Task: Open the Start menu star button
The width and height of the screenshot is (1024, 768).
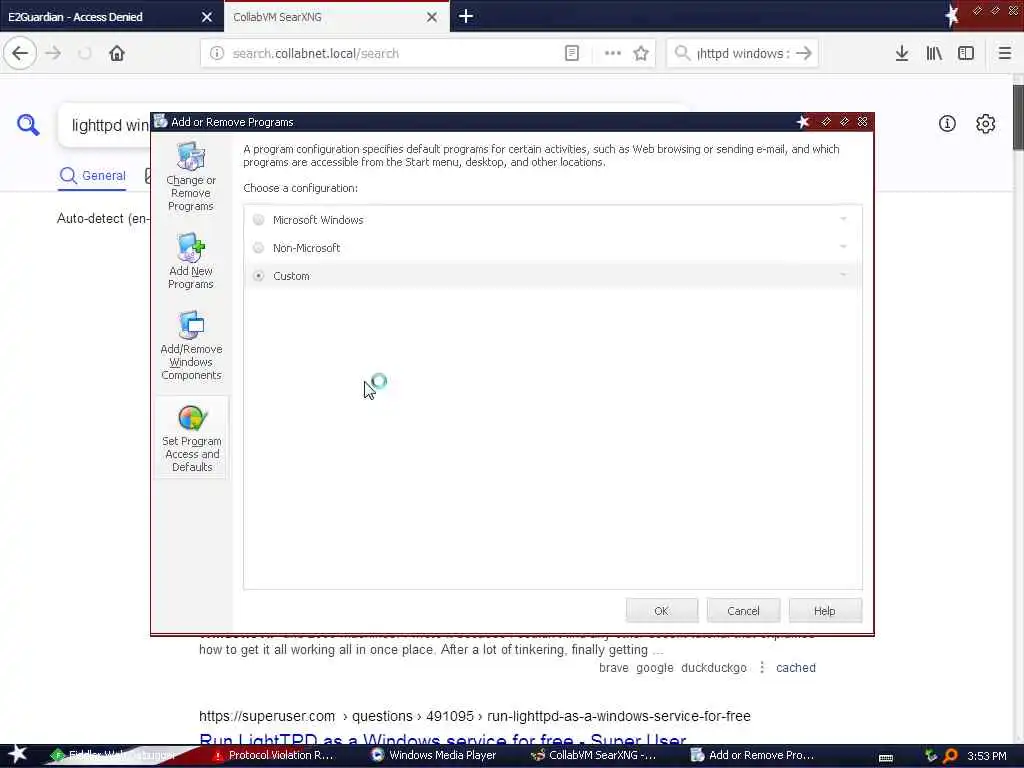Action: (x=17, y=754)
